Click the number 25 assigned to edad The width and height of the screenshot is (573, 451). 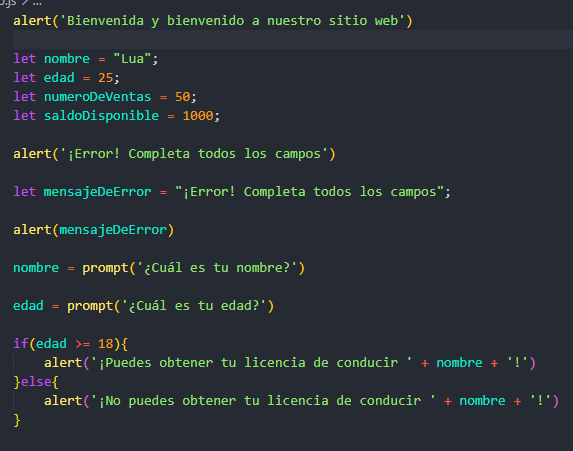tap(105, 78)
